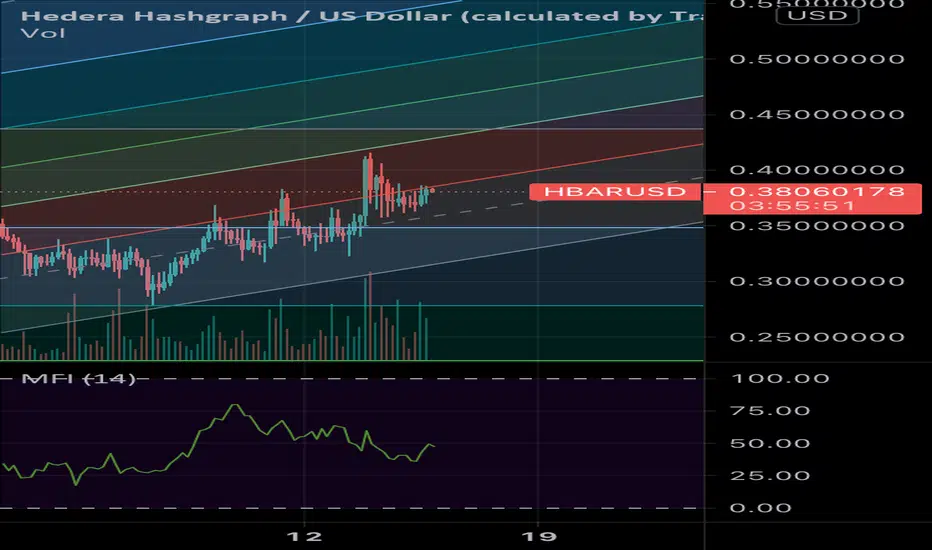
Task: Click the 75.00 MFI scale label
Action: point(770,411)
